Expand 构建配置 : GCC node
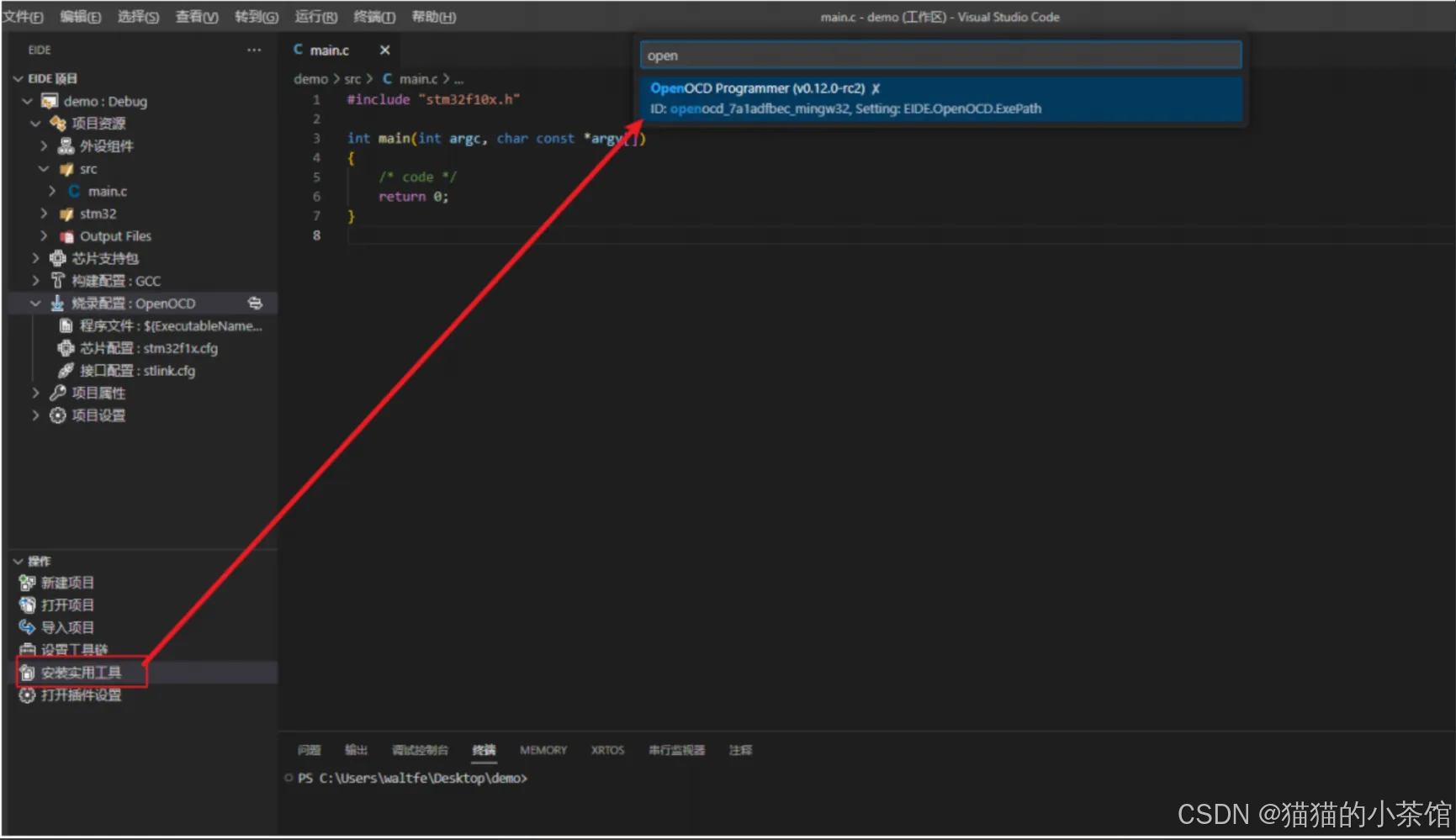The image size is (1456, 840). tap(35, 281)
